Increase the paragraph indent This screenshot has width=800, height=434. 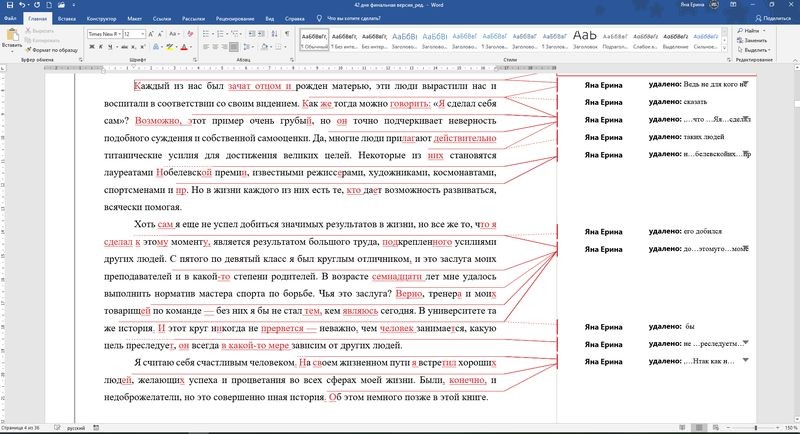tap(261, 34)
